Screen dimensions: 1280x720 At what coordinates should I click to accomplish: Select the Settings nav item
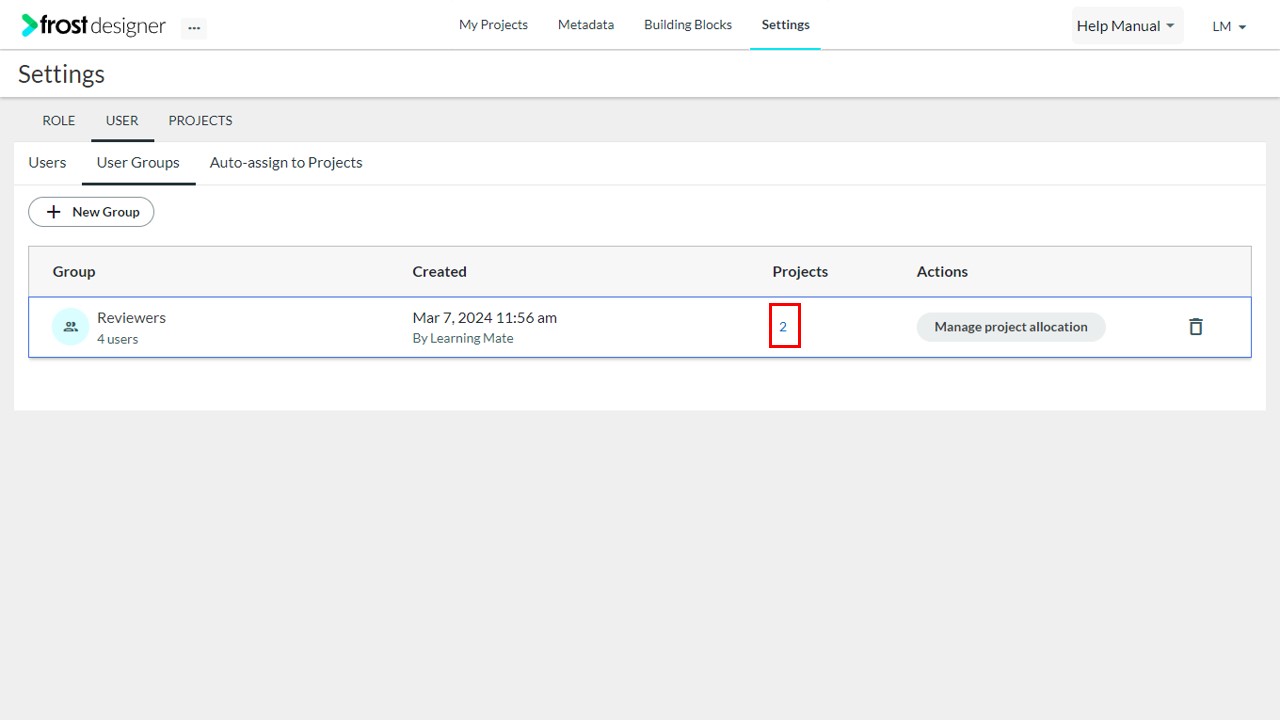786,25
